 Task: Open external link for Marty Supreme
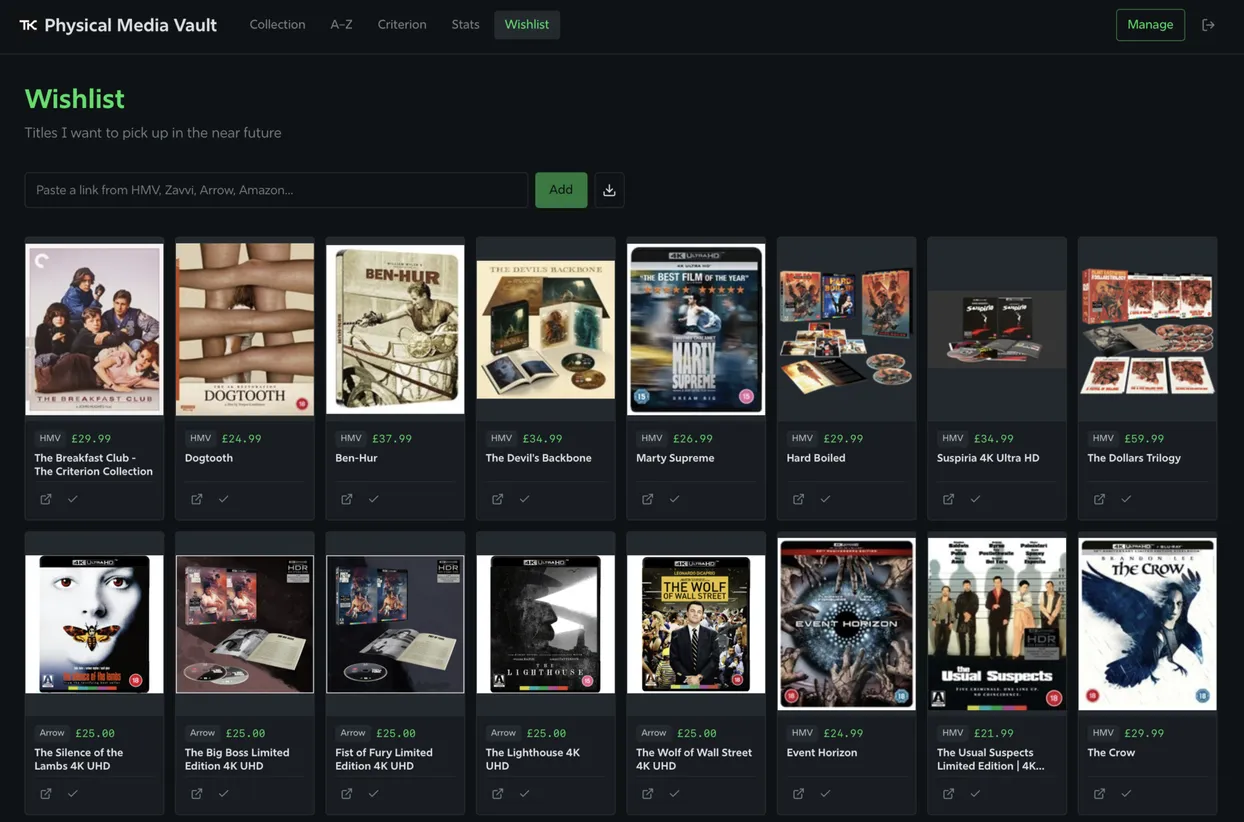pos(648,499)
